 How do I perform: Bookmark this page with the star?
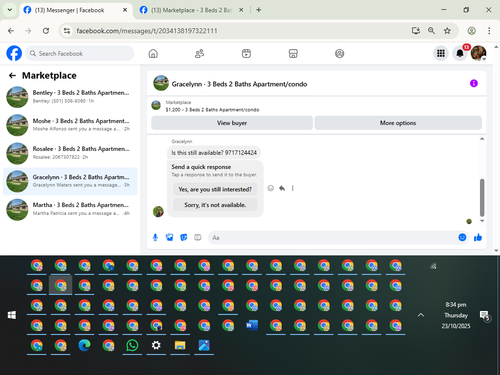447,31
